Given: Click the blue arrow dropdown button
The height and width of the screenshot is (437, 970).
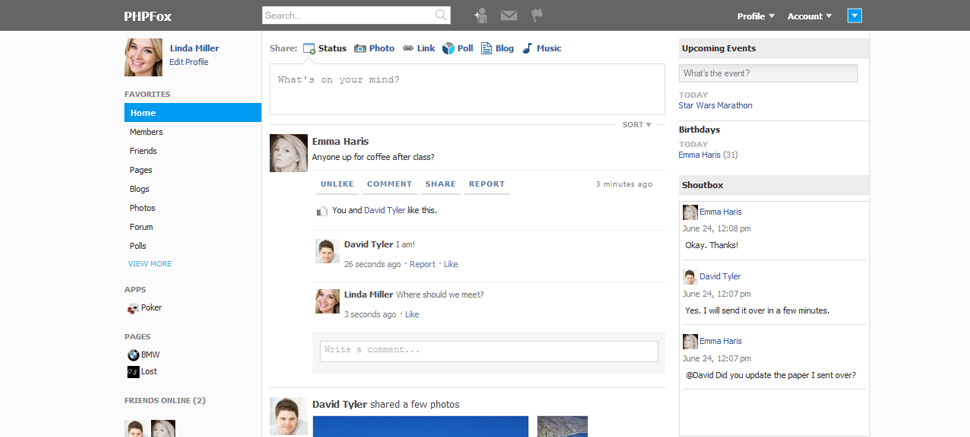Looking at the screenshot, I should (x=854, y=16).
